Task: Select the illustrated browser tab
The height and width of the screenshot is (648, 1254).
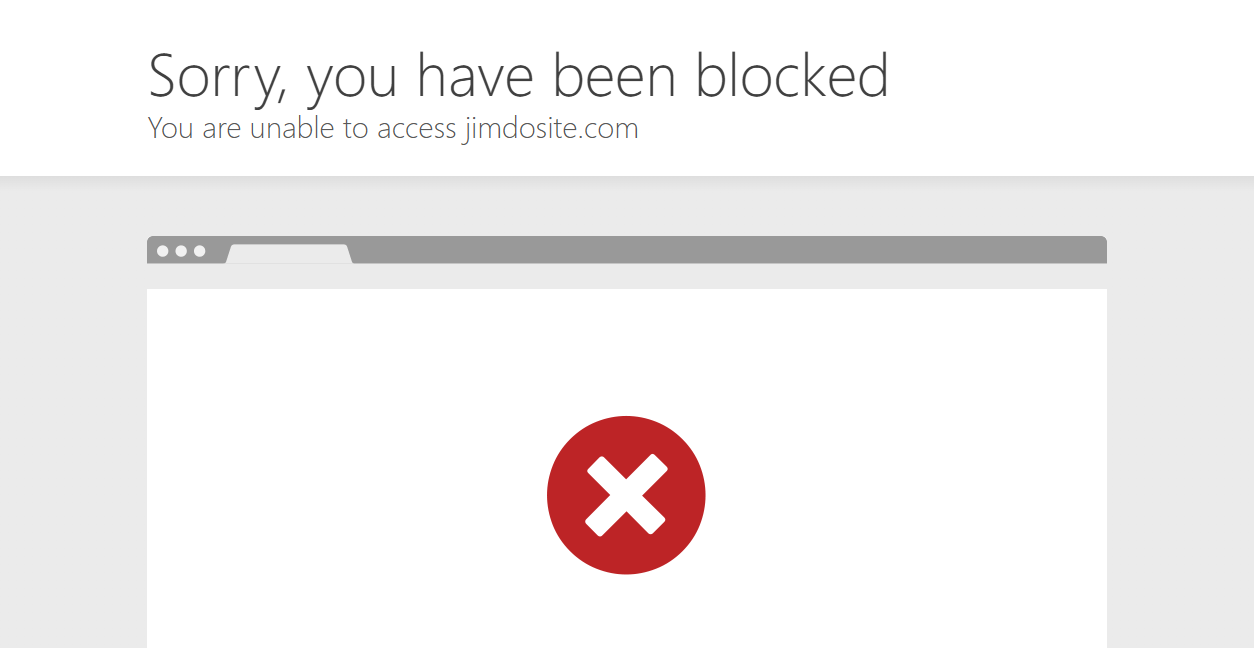Action: coord(289,254)
